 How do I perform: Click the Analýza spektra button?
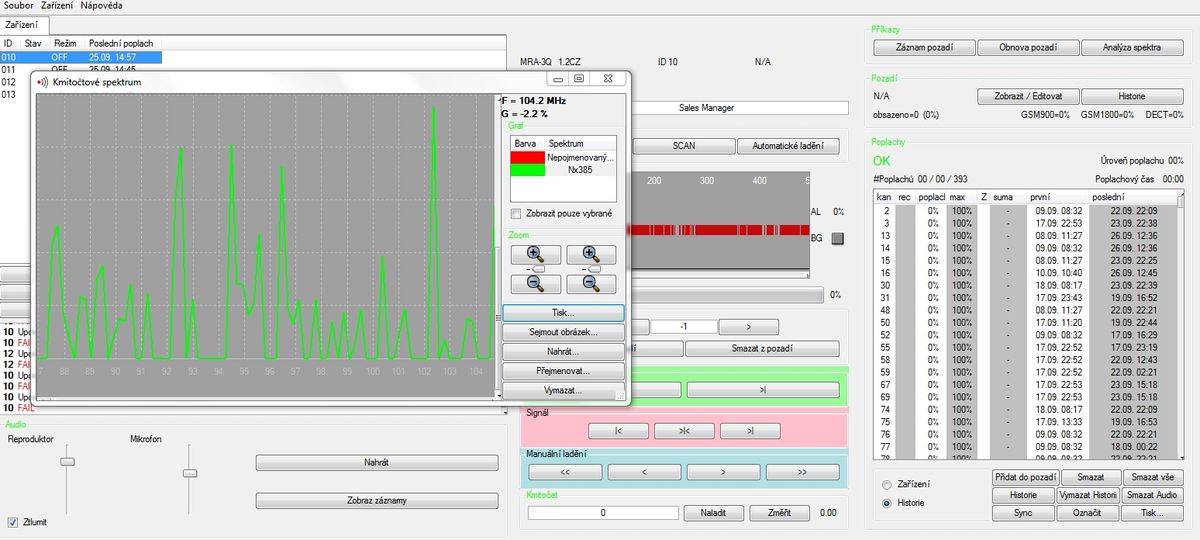(x=1132, y=47)
